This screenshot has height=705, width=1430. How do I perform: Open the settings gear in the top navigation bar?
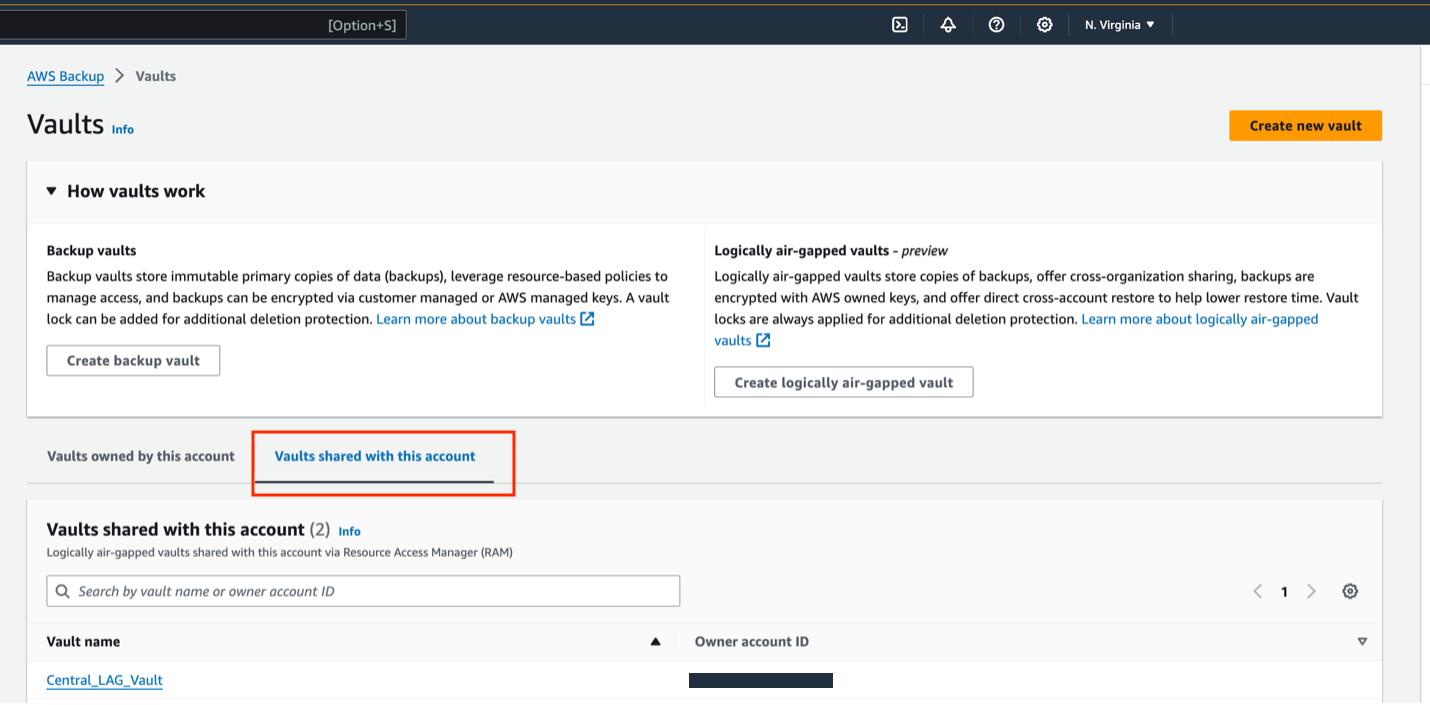(x=1044, y=24)
